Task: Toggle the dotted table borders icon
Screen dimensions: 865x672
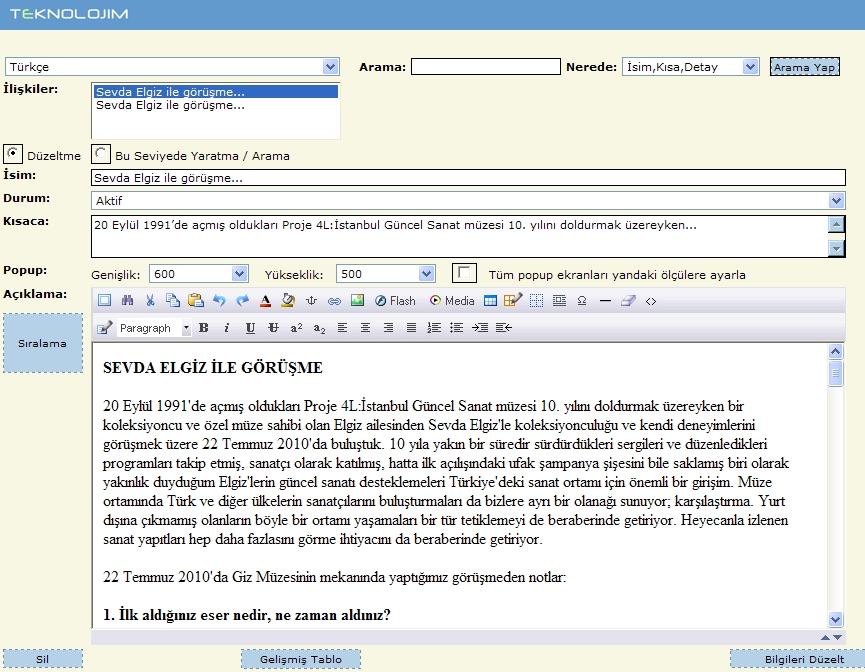Action: point(536,300)
